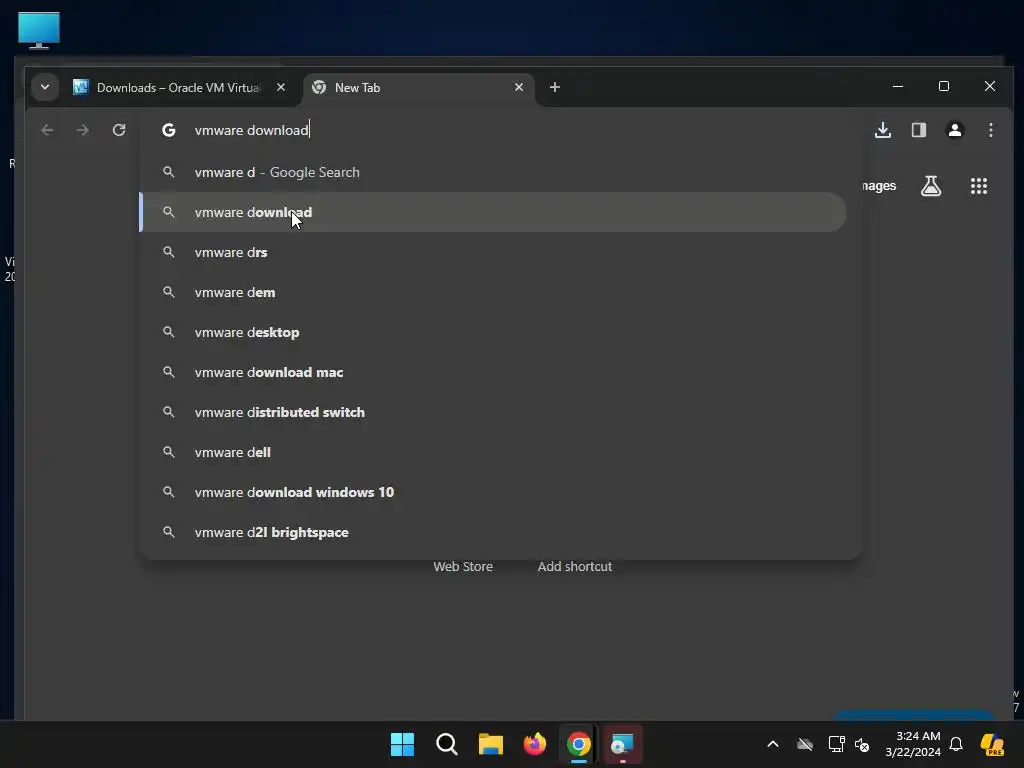Viewport: 1024px width, 768px height.
Task: Click the address bar with vmware download
Action: (502, 130)
